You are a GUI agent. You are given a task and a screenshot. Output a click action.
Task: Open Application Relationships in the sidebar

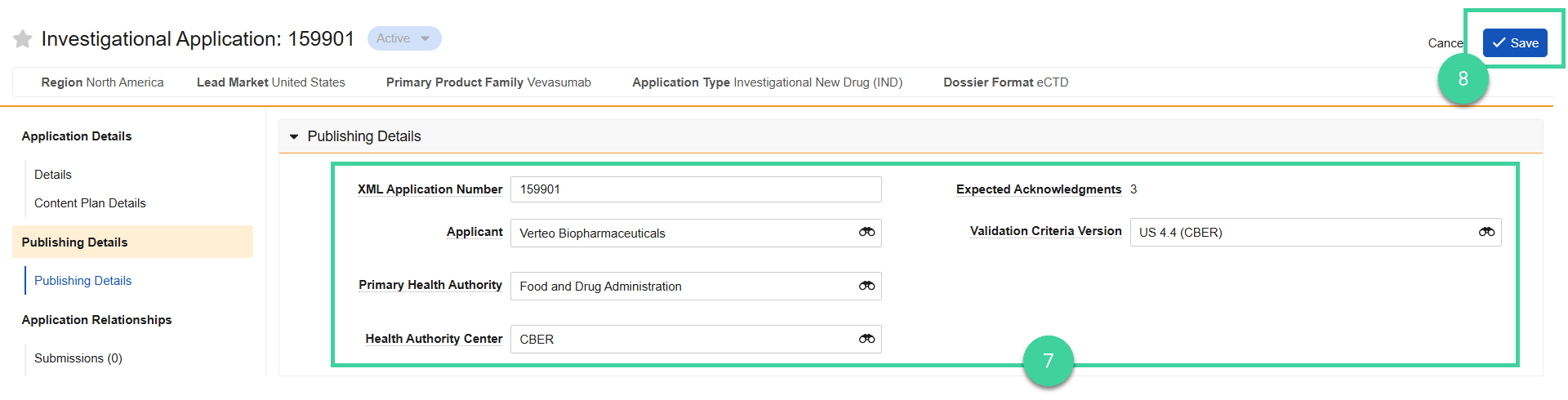[96, 320]
